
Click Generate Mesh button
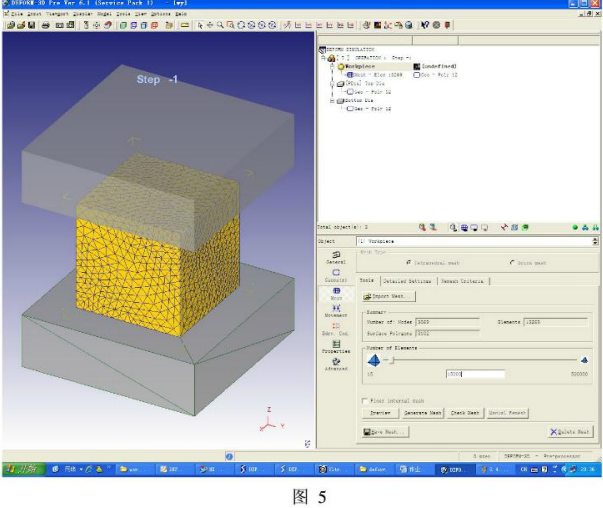coord(423,413)
